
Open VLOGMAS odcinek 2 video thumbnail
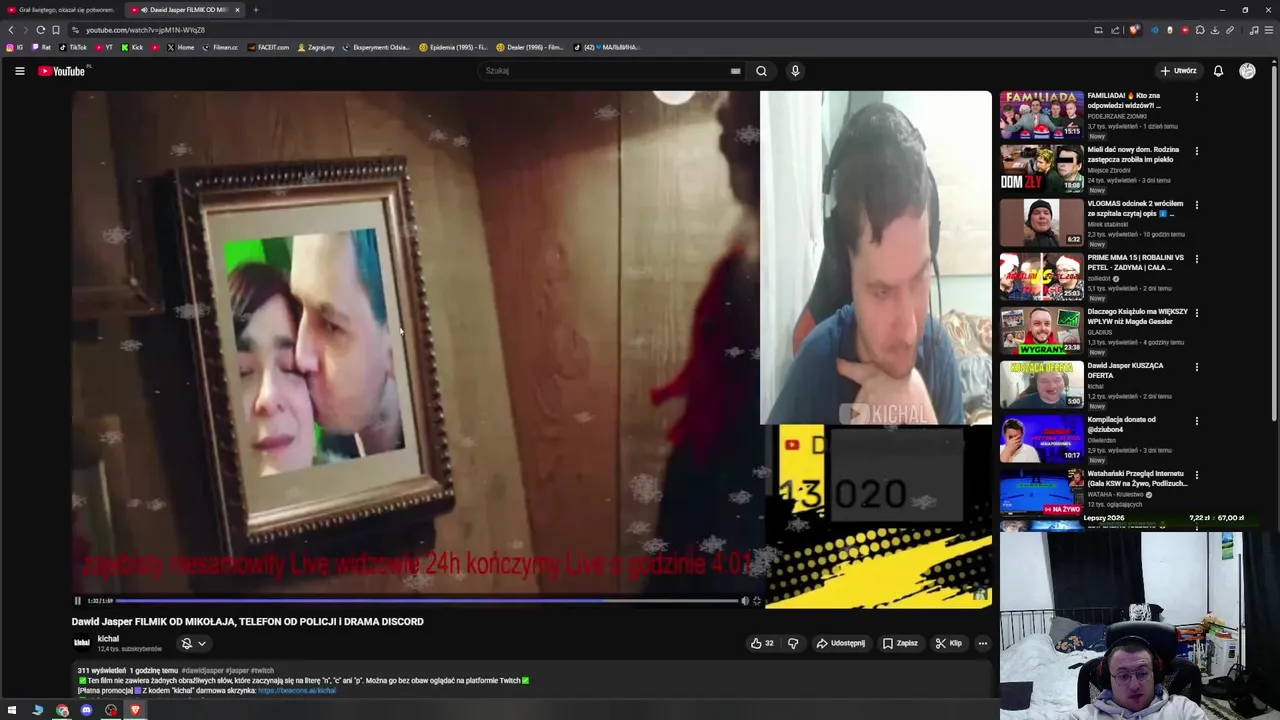coord(1041,223)
